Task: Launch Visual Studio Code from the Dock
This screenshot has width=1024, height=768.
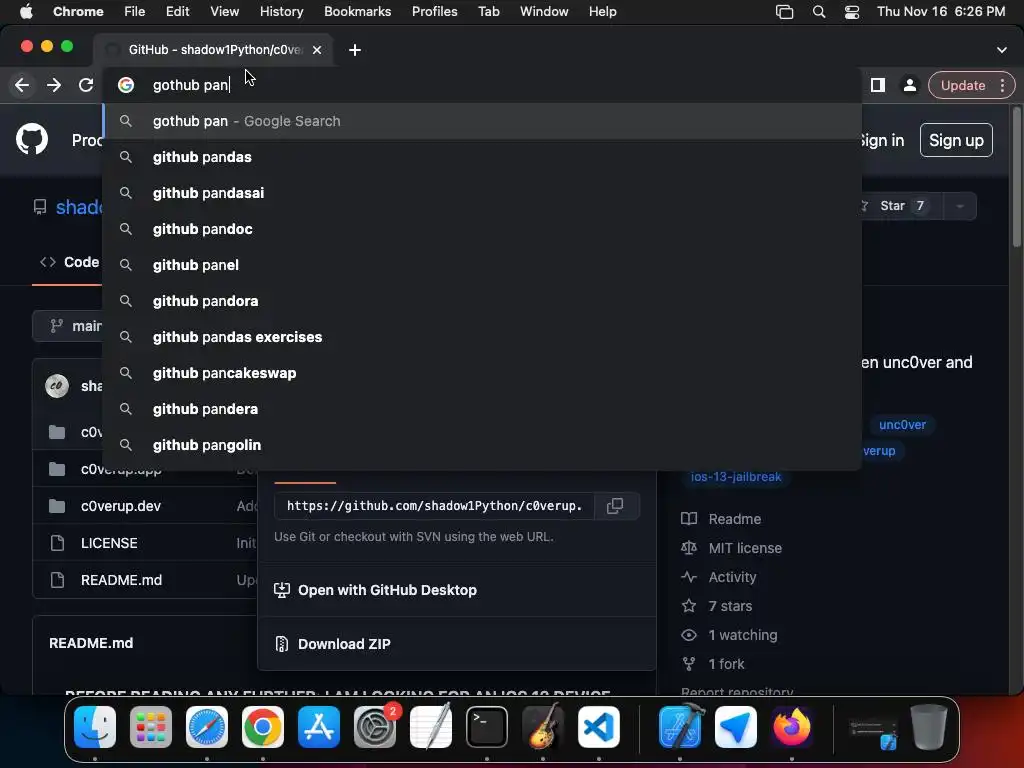Action: click(x=599, y=727)
